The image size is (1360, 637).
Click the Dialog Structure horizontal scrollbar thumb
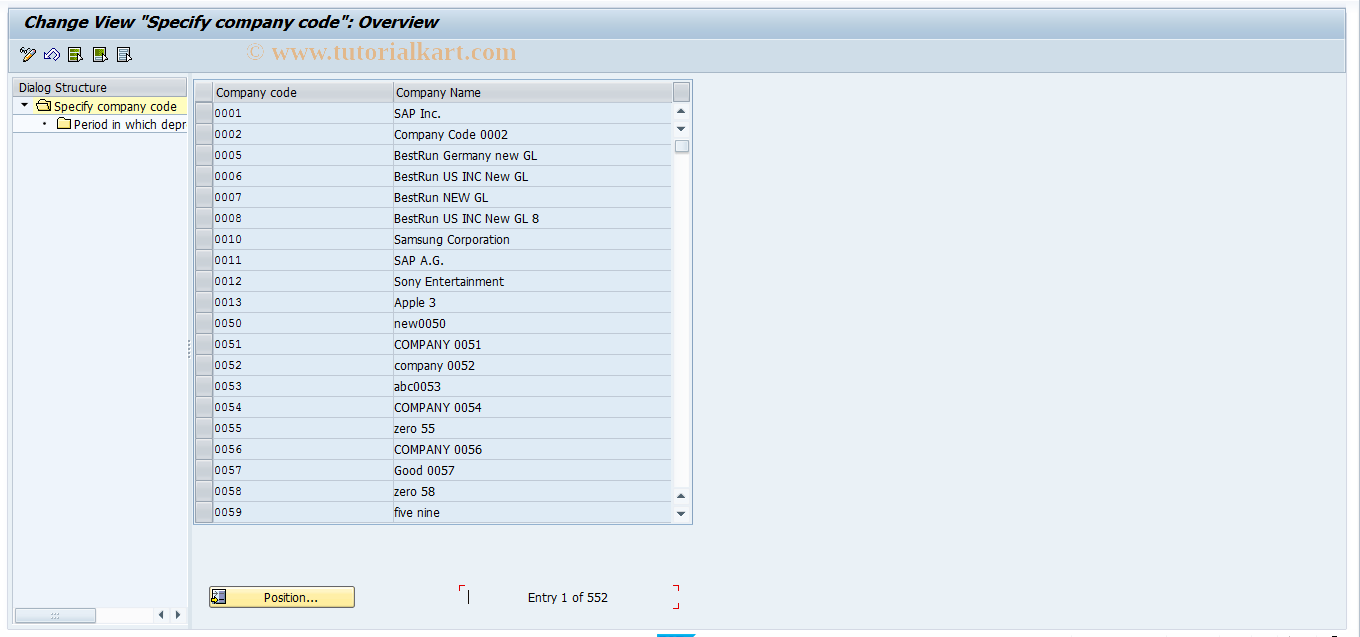55,615
